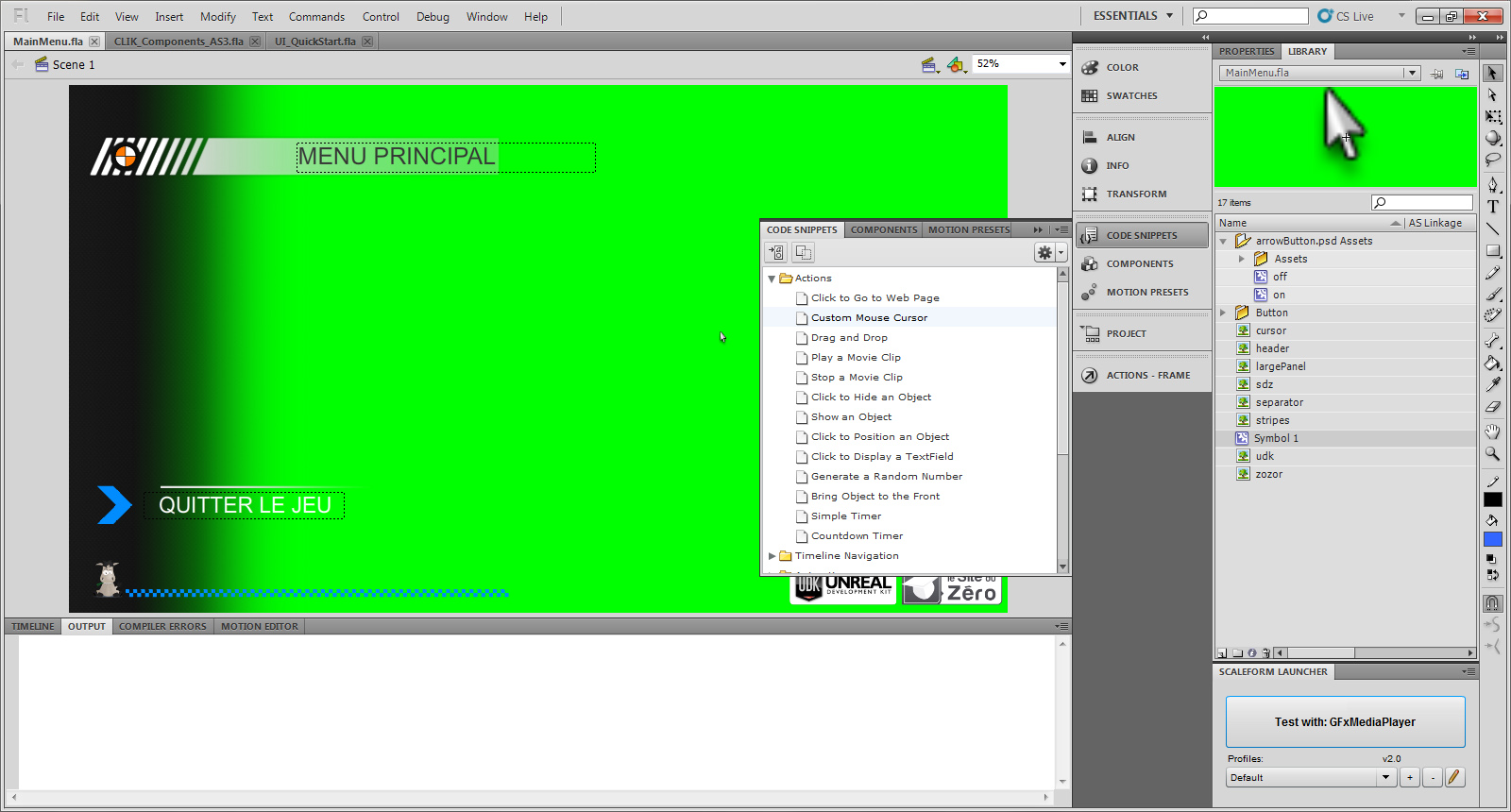1511x812 pixels.
Task: Expand the Timeline Navigation folder
Action: pyautogui.click(x=772, y=556)
